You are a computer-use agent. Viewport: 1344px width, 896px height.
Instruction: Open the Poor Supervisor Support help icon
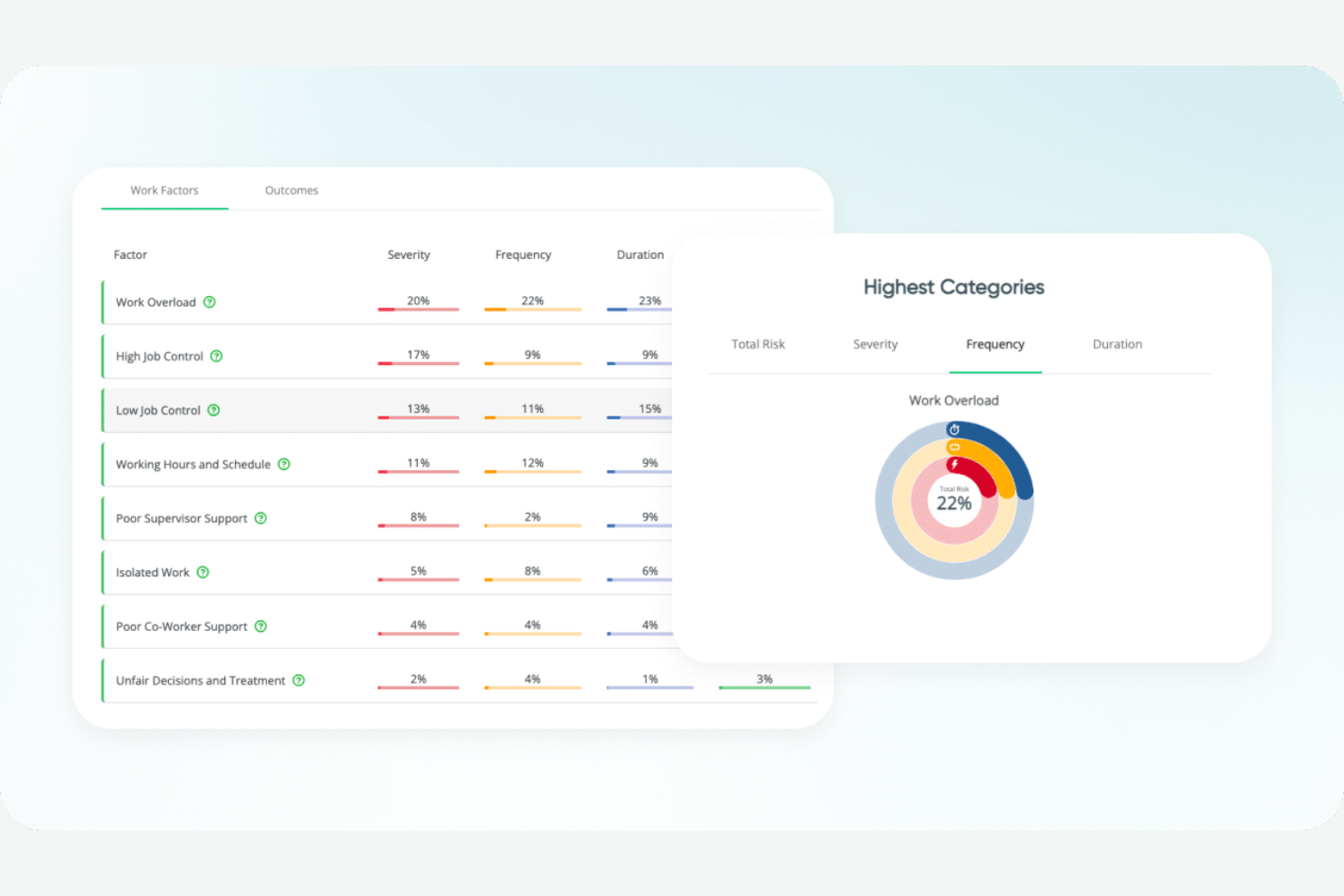tap(261, 518)
